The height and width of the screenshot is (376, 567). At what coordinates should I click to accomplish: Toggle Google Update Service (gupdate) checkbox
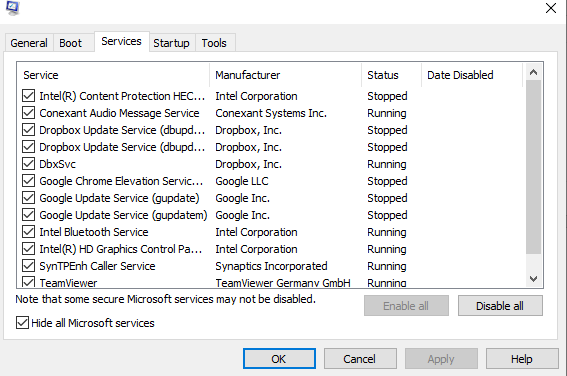coord(28,198)
